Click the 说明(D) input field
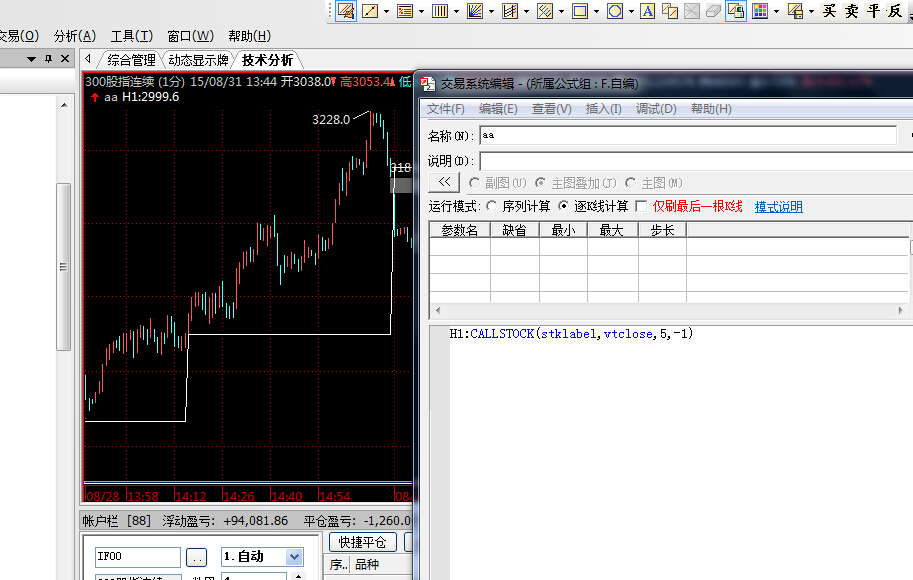Viewport: 913px width, 580px height. coord(695,161)
